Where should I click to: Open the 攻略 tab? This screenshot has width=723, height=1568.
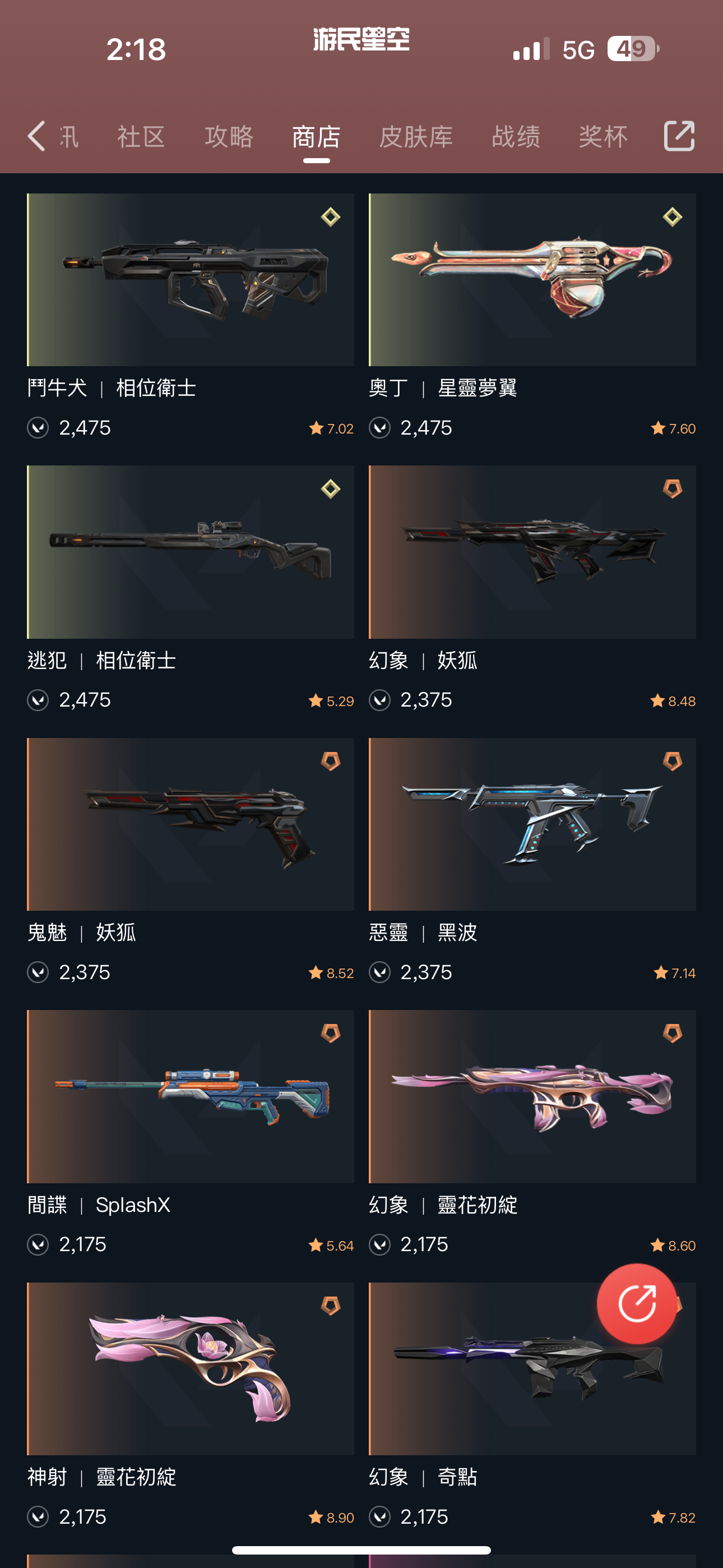[229, 136]
